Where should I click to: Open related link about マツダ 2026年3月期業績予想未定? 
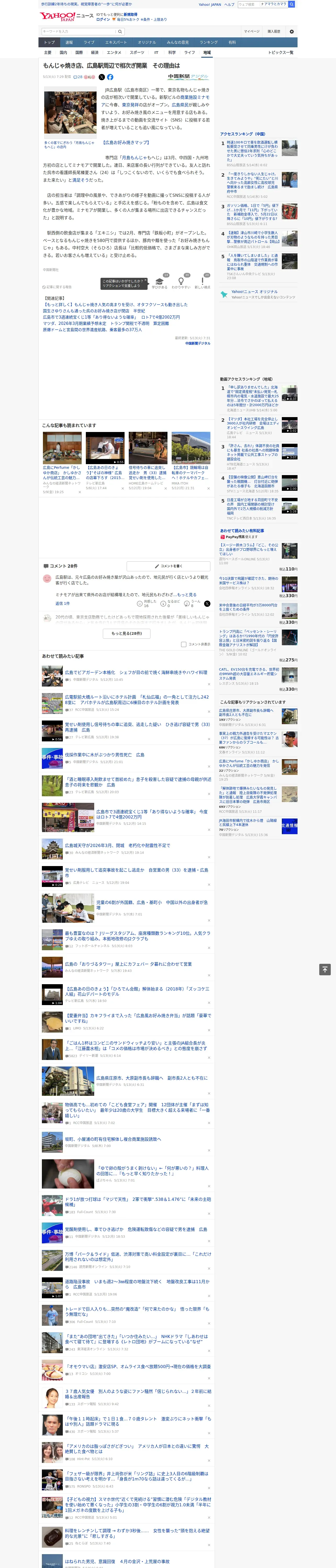click(x=105, y=323)
